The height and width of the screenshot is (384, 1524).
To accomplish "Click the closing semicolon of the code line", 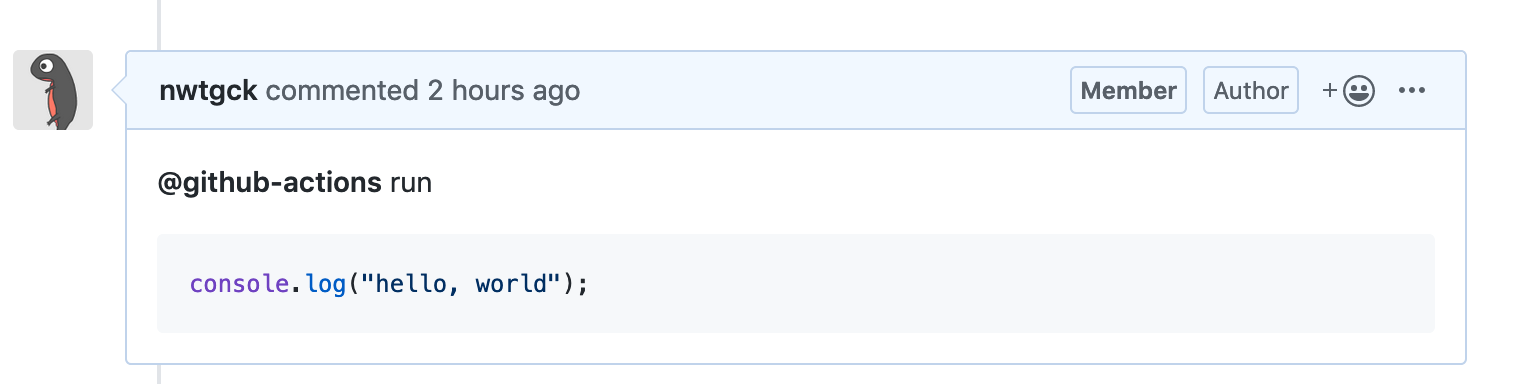I will [x=582, y=285].
